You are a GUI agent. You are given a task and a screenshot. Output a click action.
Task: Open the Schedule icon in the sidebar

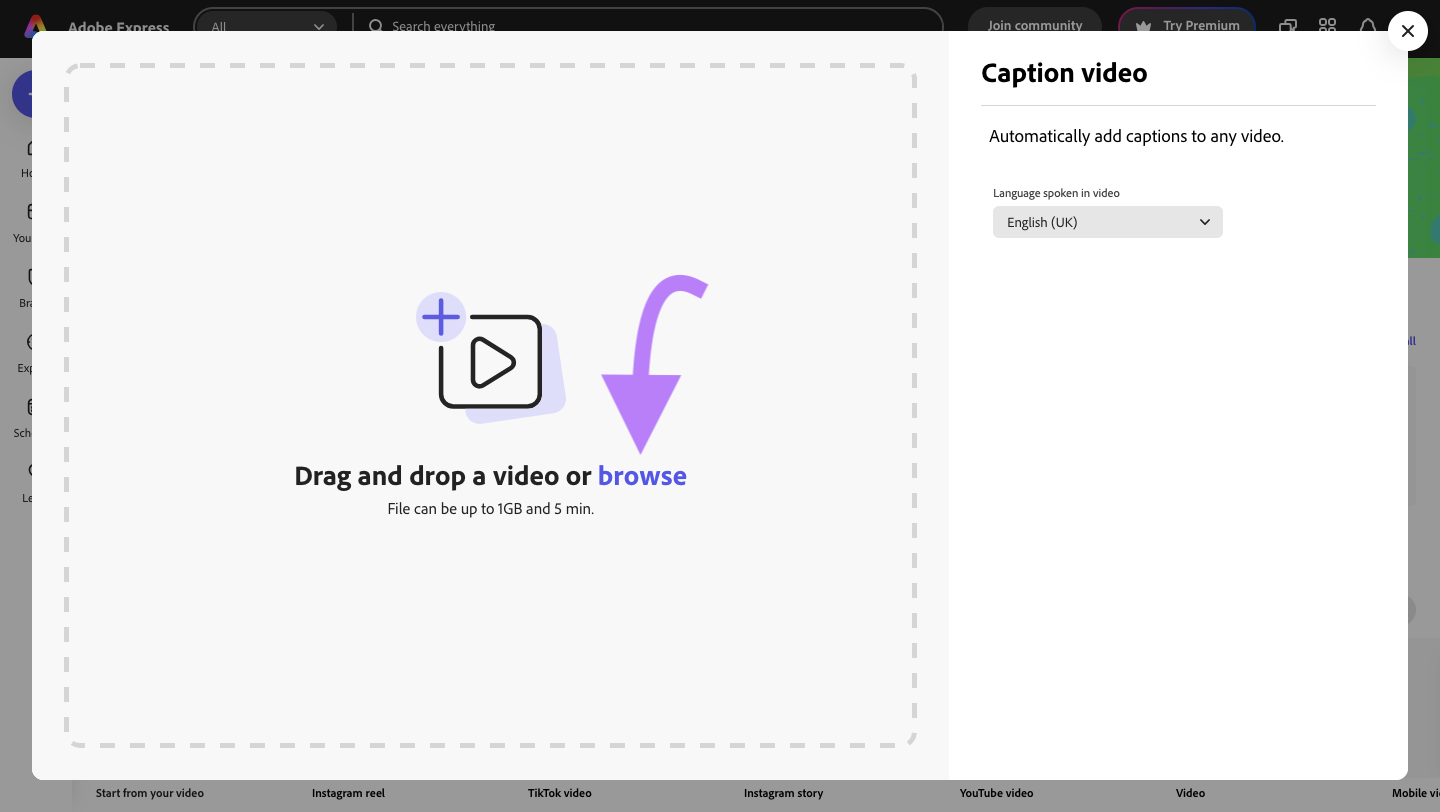tap(31, 416)
